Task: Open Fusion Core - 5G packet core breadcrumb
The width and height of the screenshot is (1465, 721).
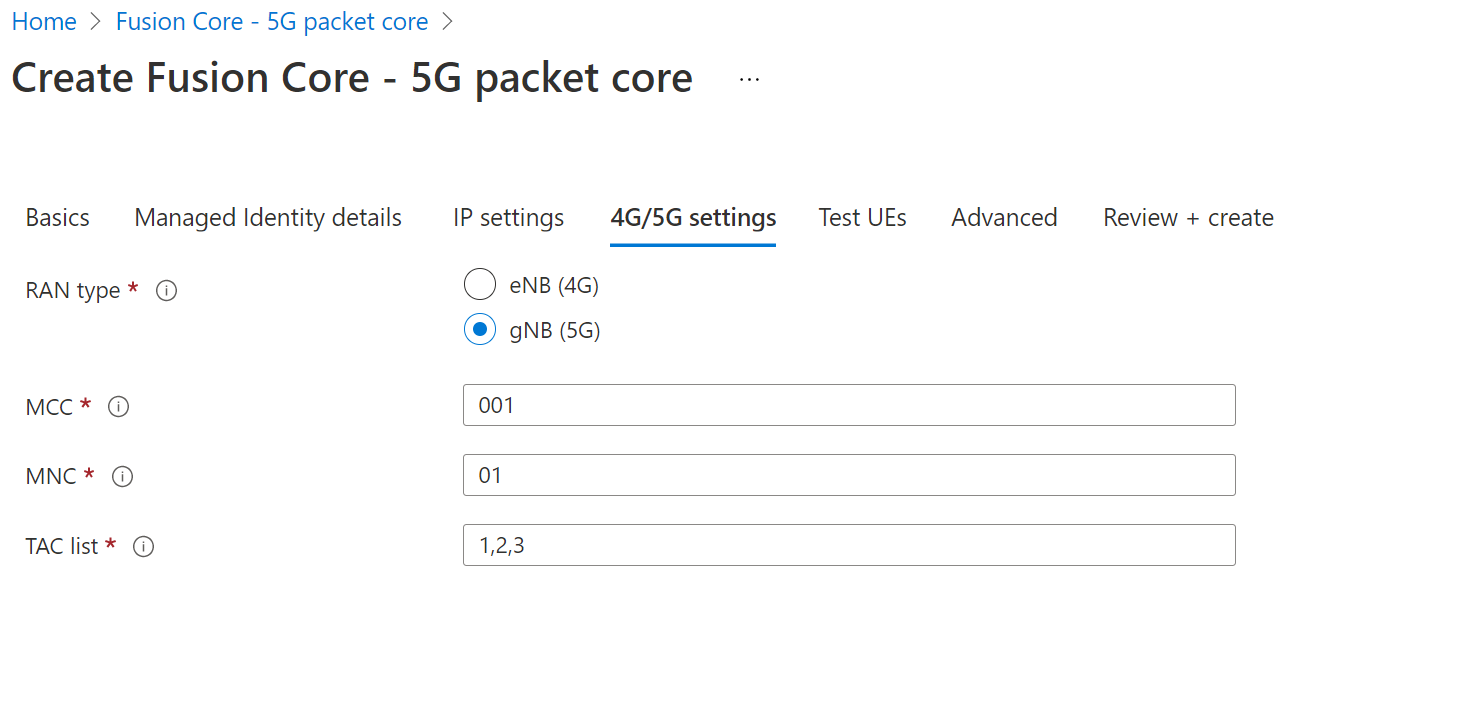Action: click(x=272, y=22)
